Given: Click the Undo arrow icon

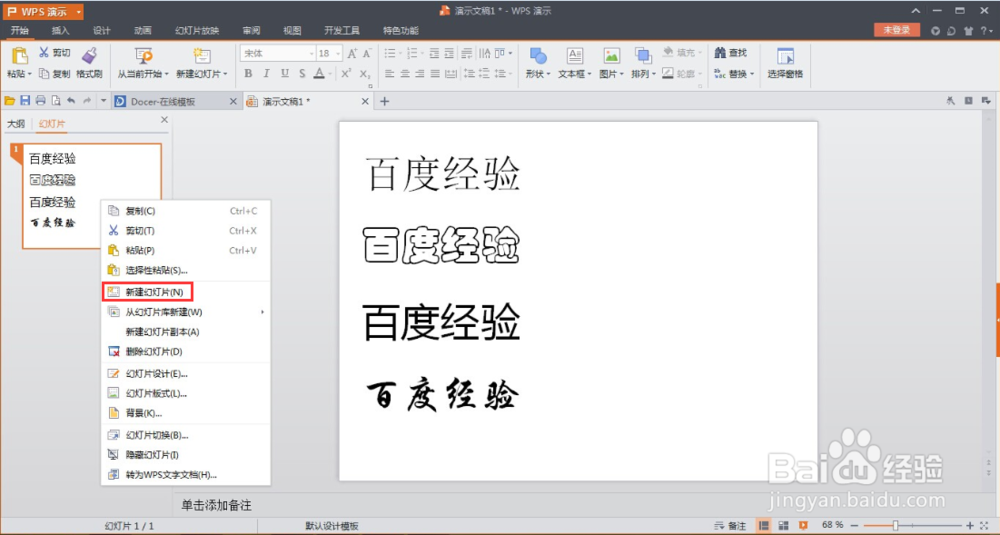Looking at the screenshot, I should point(71,101).
